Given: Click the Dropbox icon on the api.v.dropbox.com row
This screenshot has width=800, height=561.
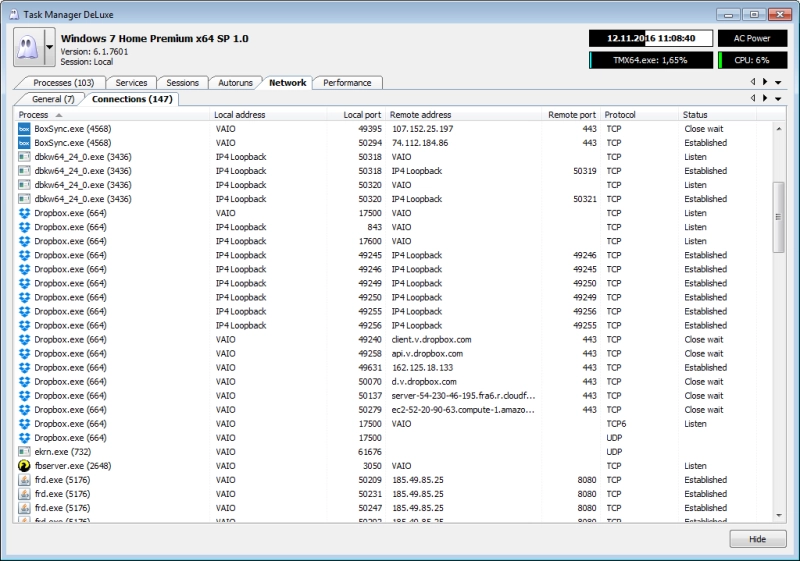Looking at the screenshot, I should 24,353.
